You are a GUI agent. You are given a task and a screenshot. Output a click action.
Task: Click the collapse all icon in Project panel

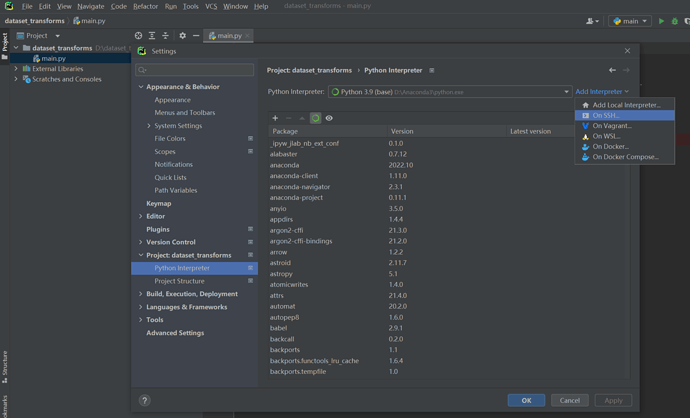(165, 36)
